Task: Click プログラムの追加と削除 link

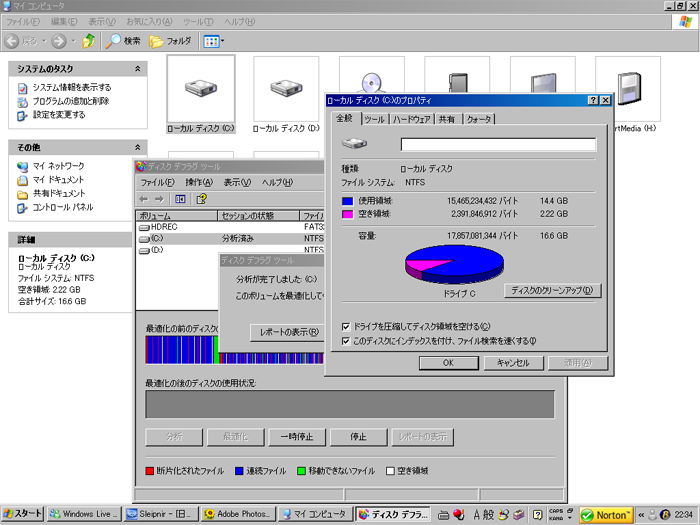Action: (71, 101)
